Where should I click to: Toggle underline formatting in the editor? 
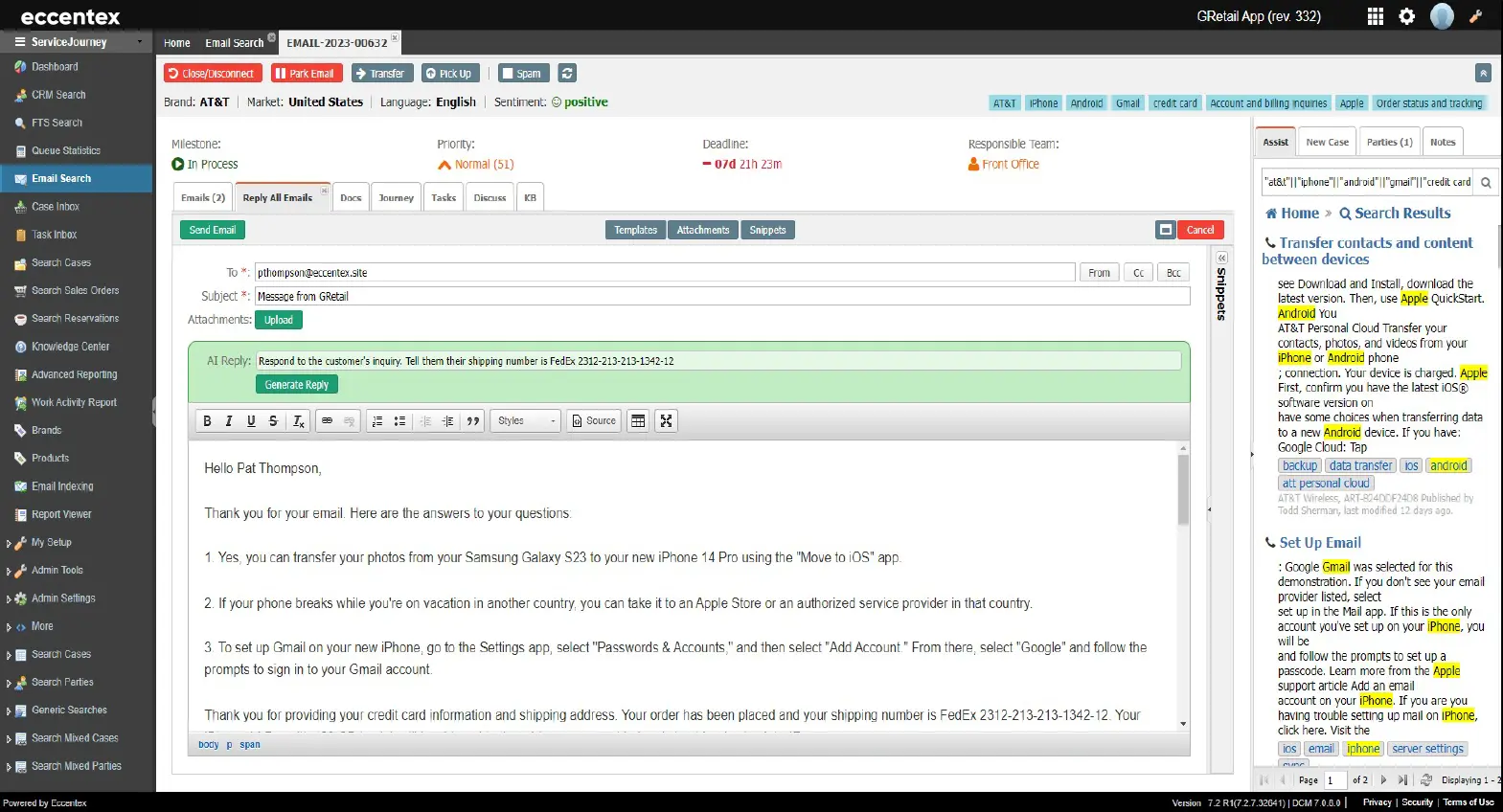click(251, 421)
